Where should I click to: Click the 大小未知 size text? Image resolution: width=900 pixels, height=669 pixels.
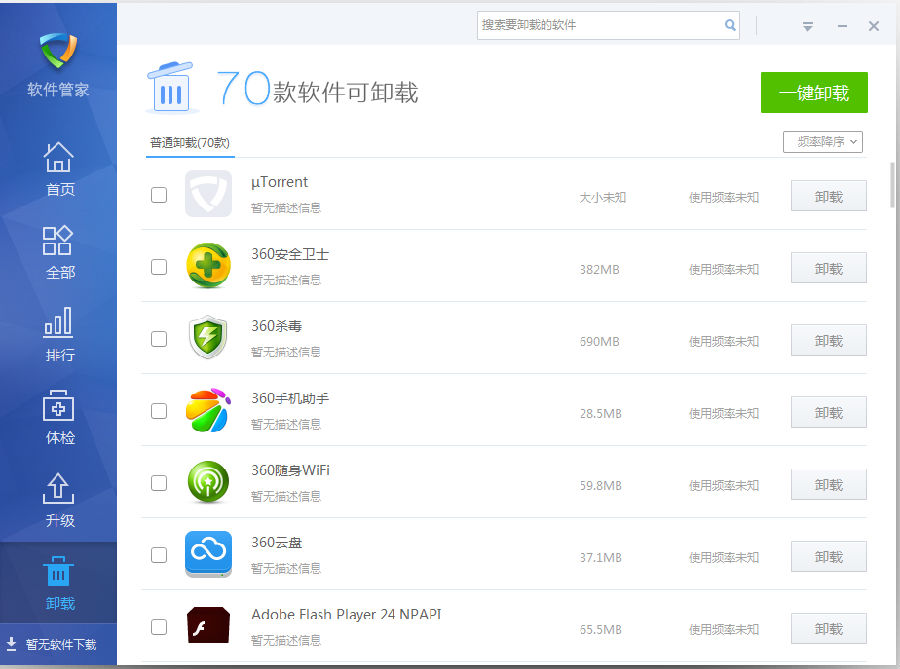[x=602, y=197]
